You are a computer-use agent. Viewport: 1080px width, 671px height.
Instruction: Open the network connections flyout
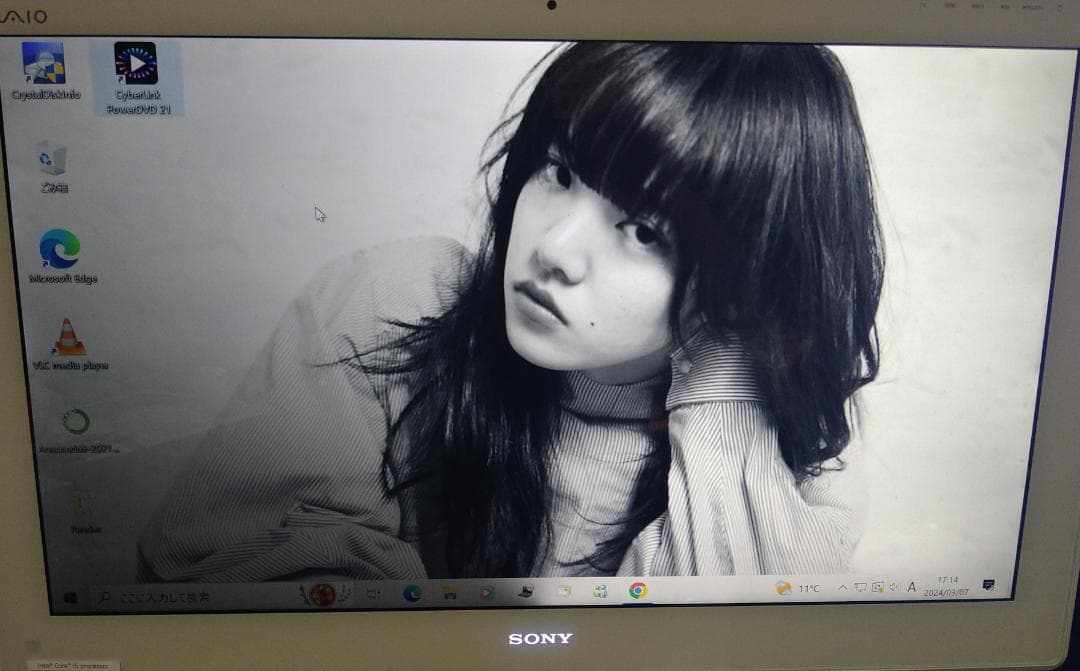tap(861, 589)
